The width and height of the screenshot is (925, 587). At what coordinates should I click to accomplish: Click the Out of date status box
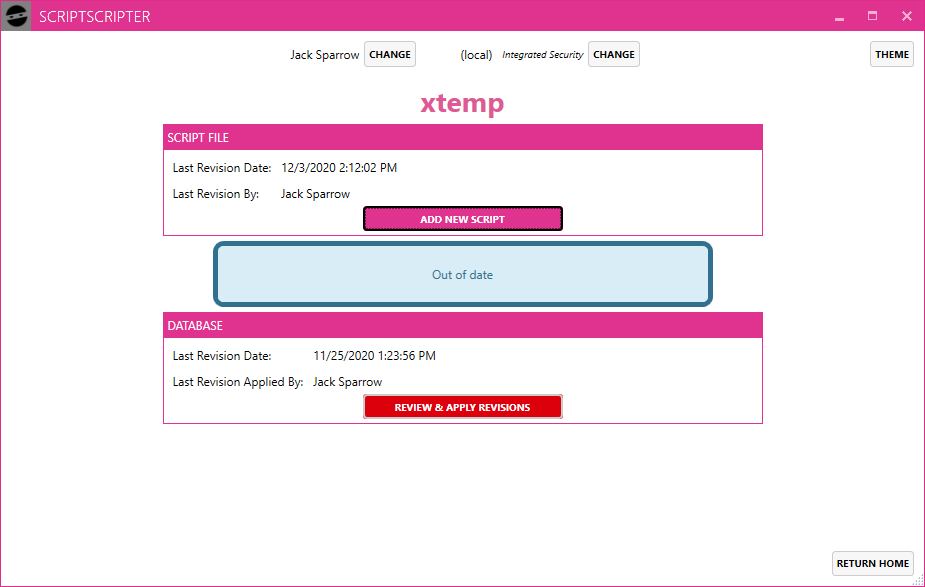coord(462,274)
